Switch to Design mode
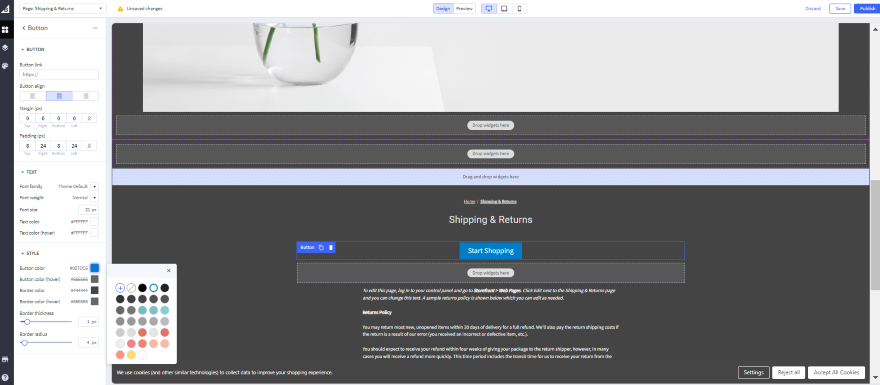 point(443,8)
